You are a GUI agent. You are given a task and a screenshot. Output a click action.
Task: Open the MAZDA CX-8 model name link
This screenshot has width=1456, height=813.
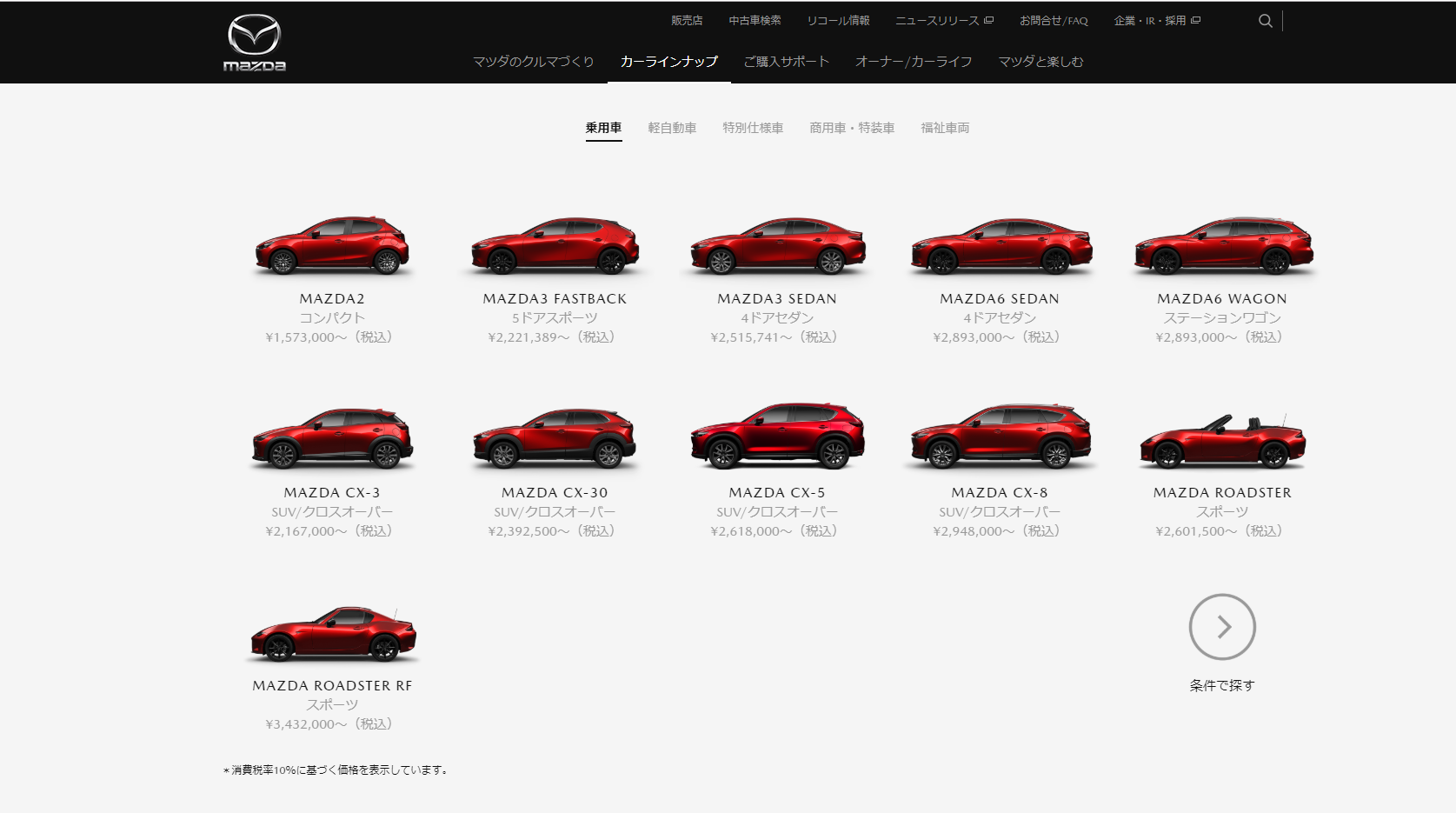point(1000,493)
